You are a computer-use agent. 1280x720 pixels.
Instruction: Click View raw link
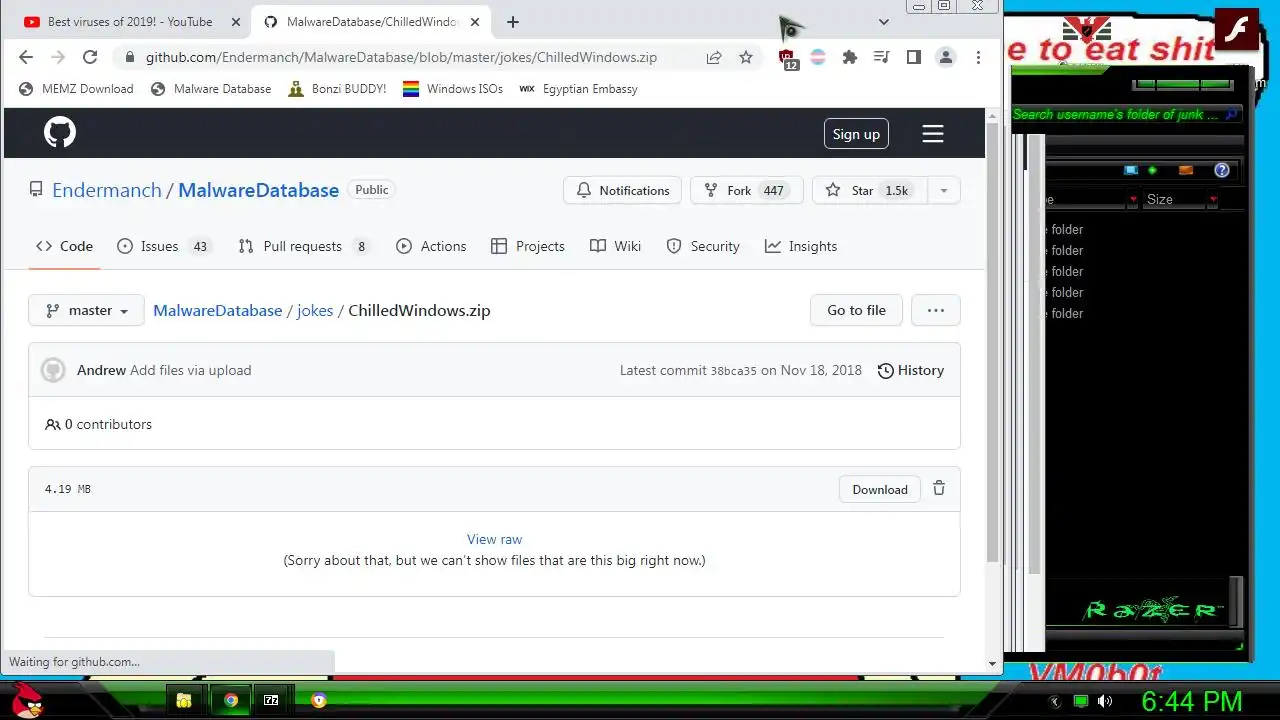click(x=494, y=539)
